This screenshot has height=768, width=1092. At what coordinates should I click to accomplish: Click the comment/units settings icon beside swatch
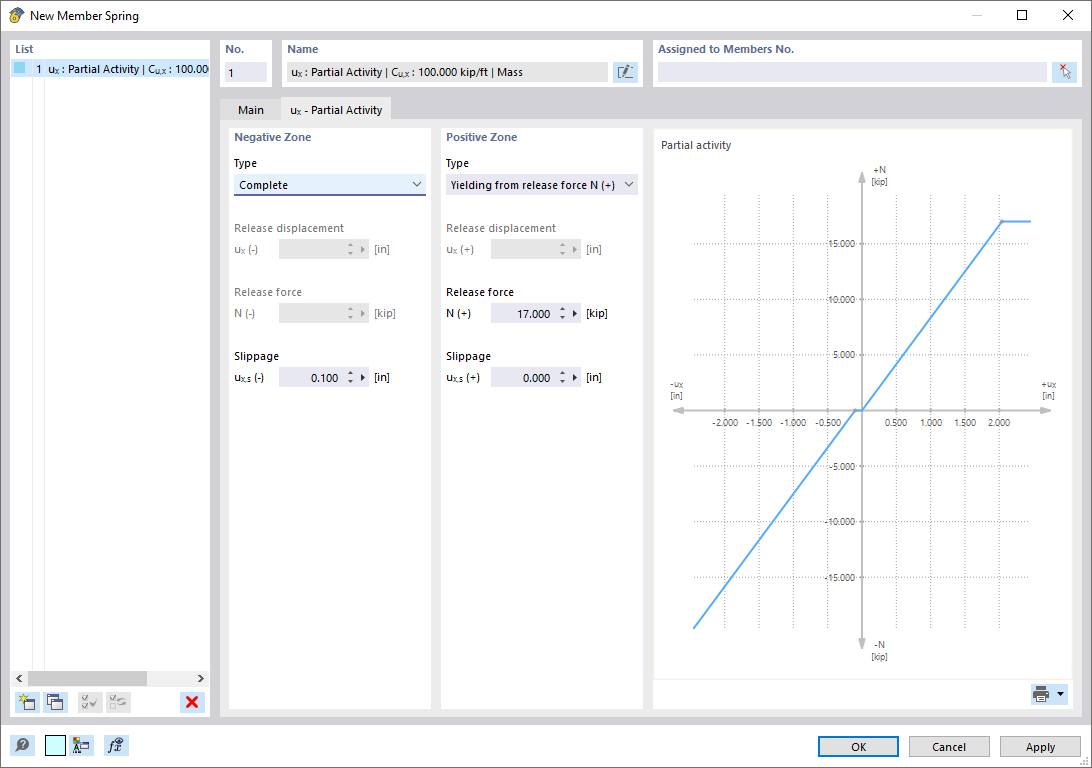pyautogui.click(x=81, y=746)
